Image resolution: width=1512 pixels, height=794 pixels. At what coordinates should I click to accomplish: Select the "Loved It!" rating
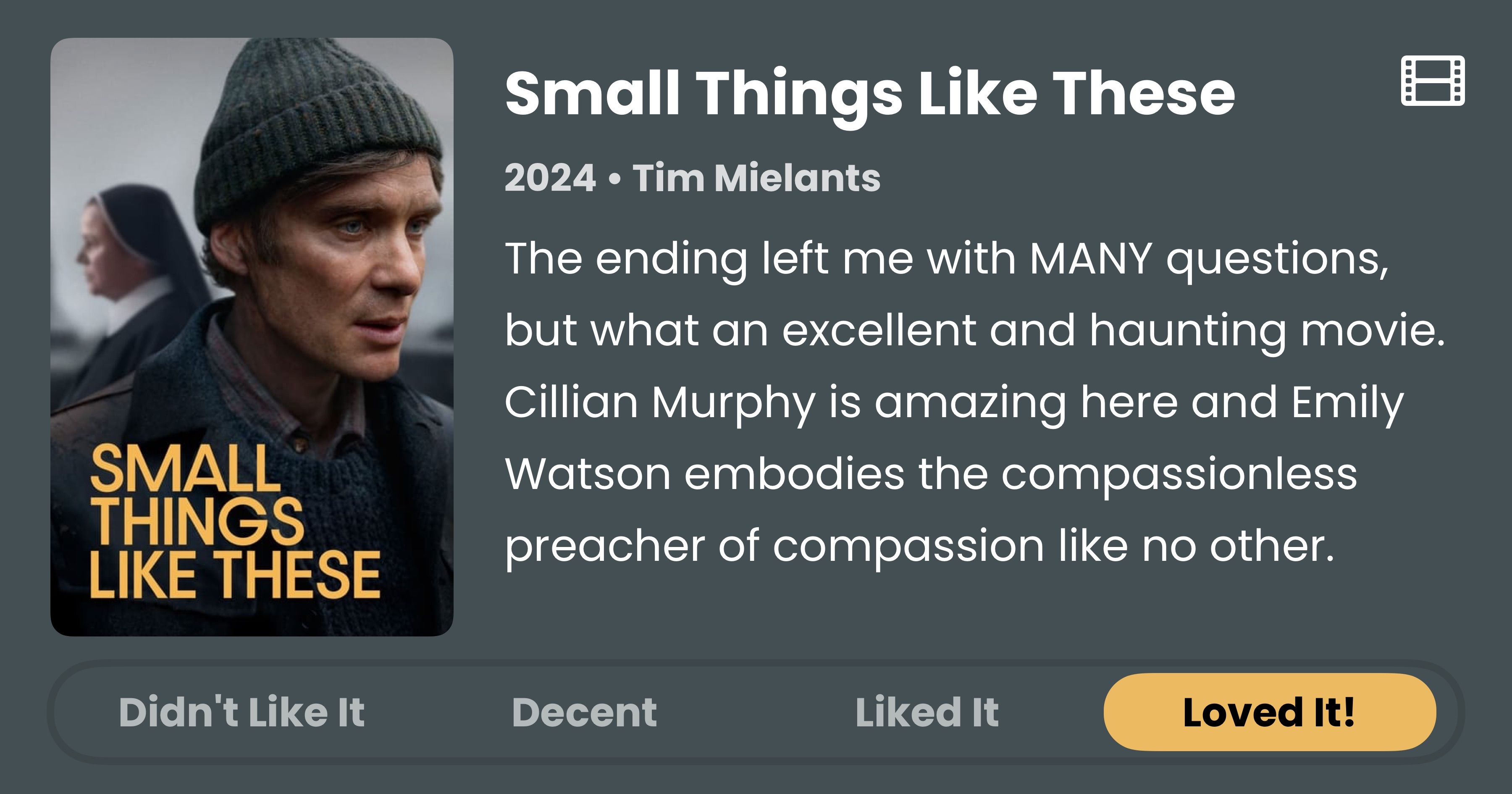click(1269, 712)
